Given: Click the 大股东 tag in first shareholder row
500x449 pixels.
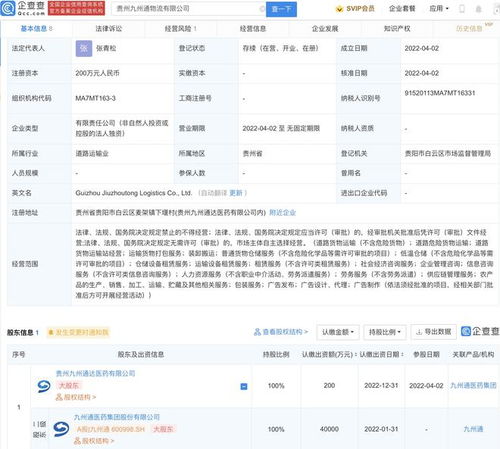Looking at the screenshot, I should [69, 386].
